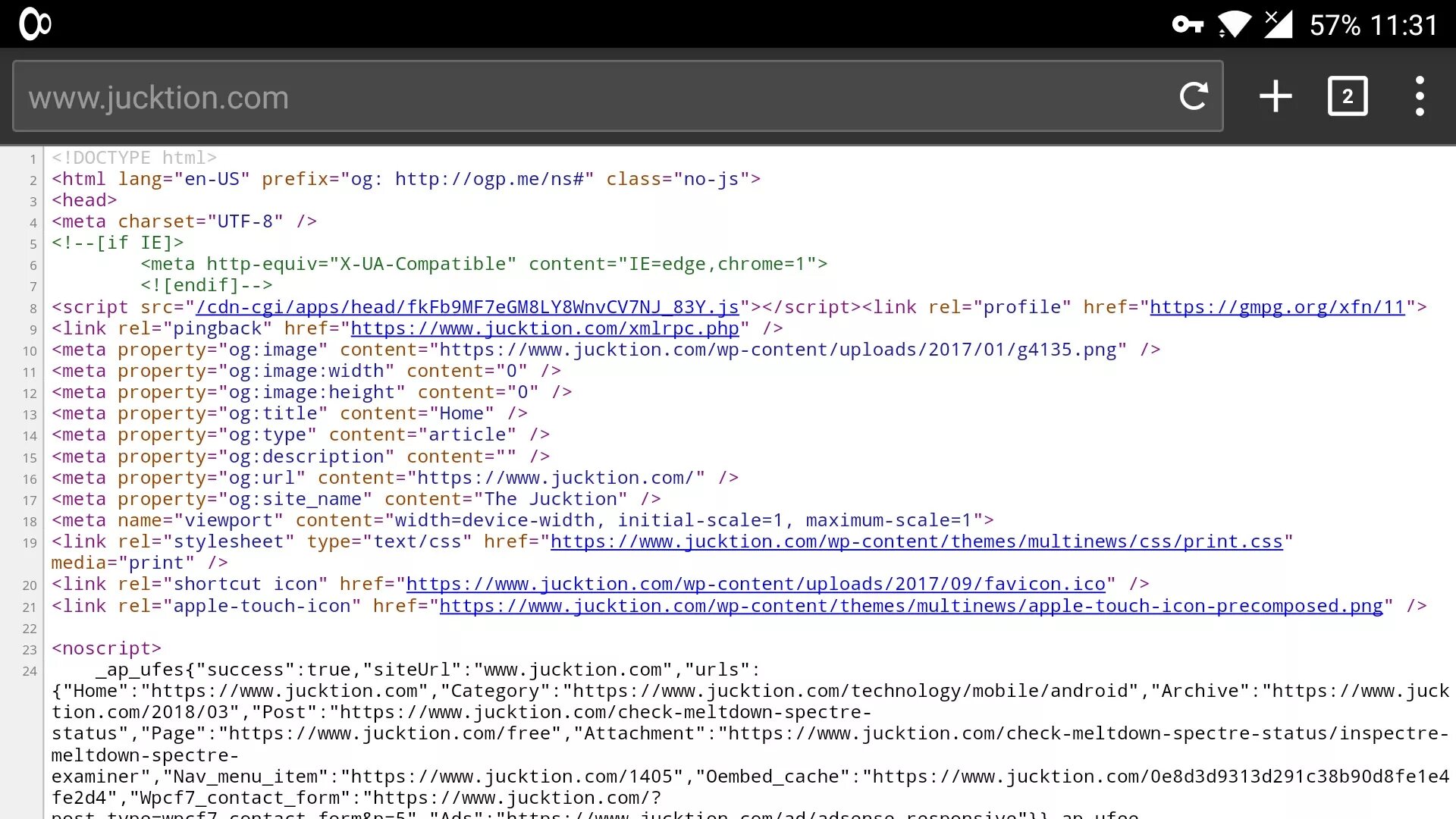Open the favicon.ico shortcut icon link
The image size is (1456, 819).
click(756, 584)
